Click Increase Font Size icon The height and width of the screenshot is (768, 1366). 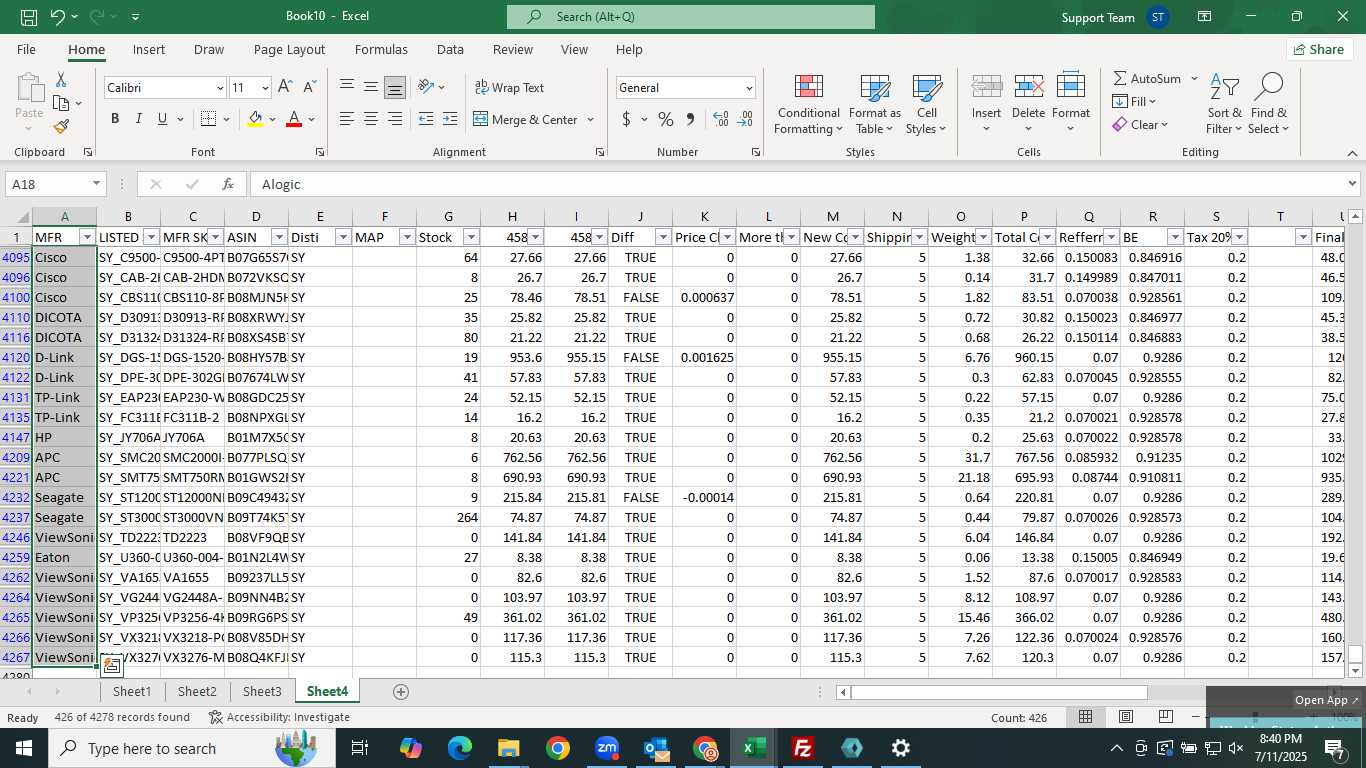pyautogui.click(x=285, y=88)
